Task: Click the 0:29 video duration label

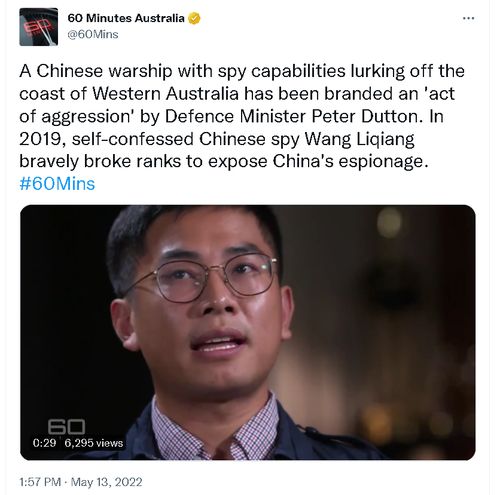Action: [44, 443]
